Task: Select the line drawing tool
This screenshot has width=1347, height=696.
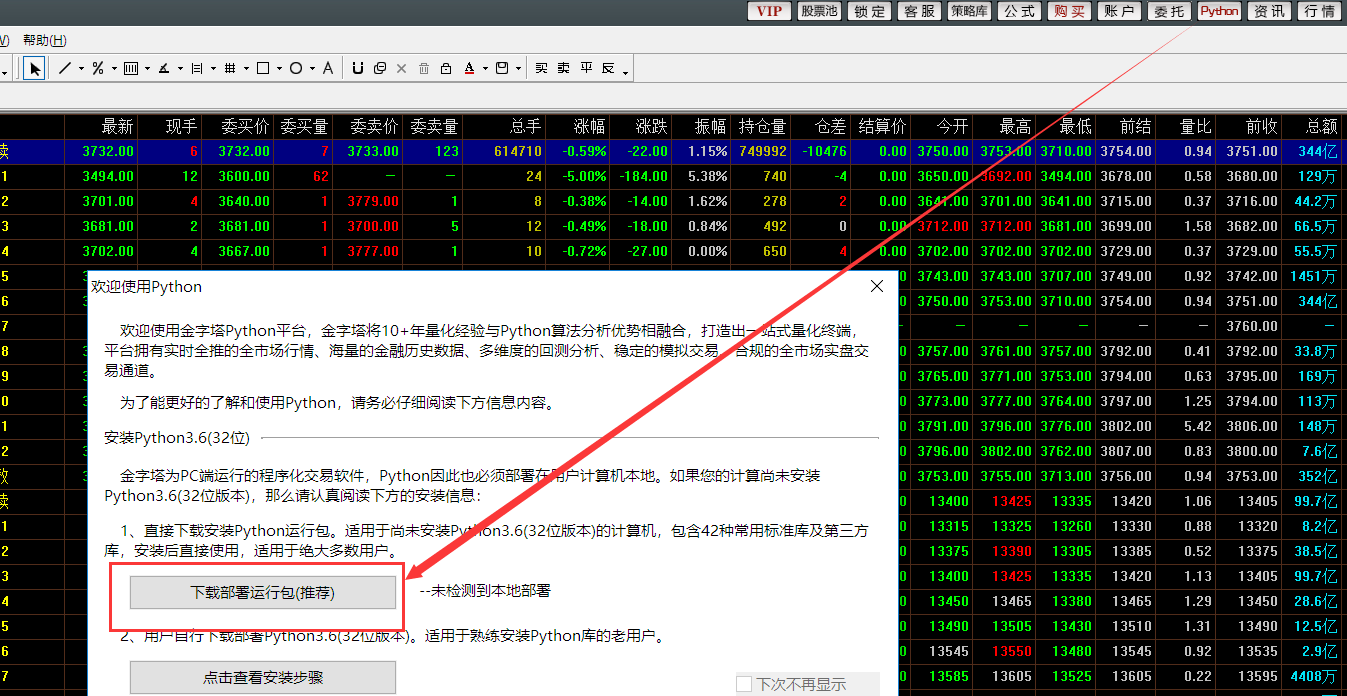Action: pos(65,68)
